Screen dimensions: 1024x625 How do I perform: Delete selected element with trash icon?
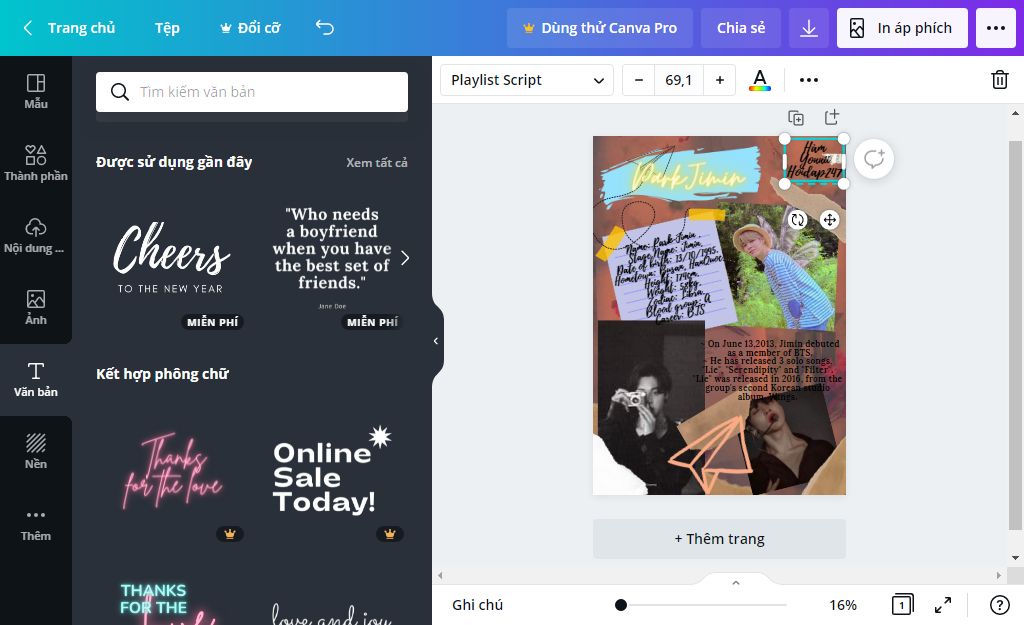[x=1000, y=80]
